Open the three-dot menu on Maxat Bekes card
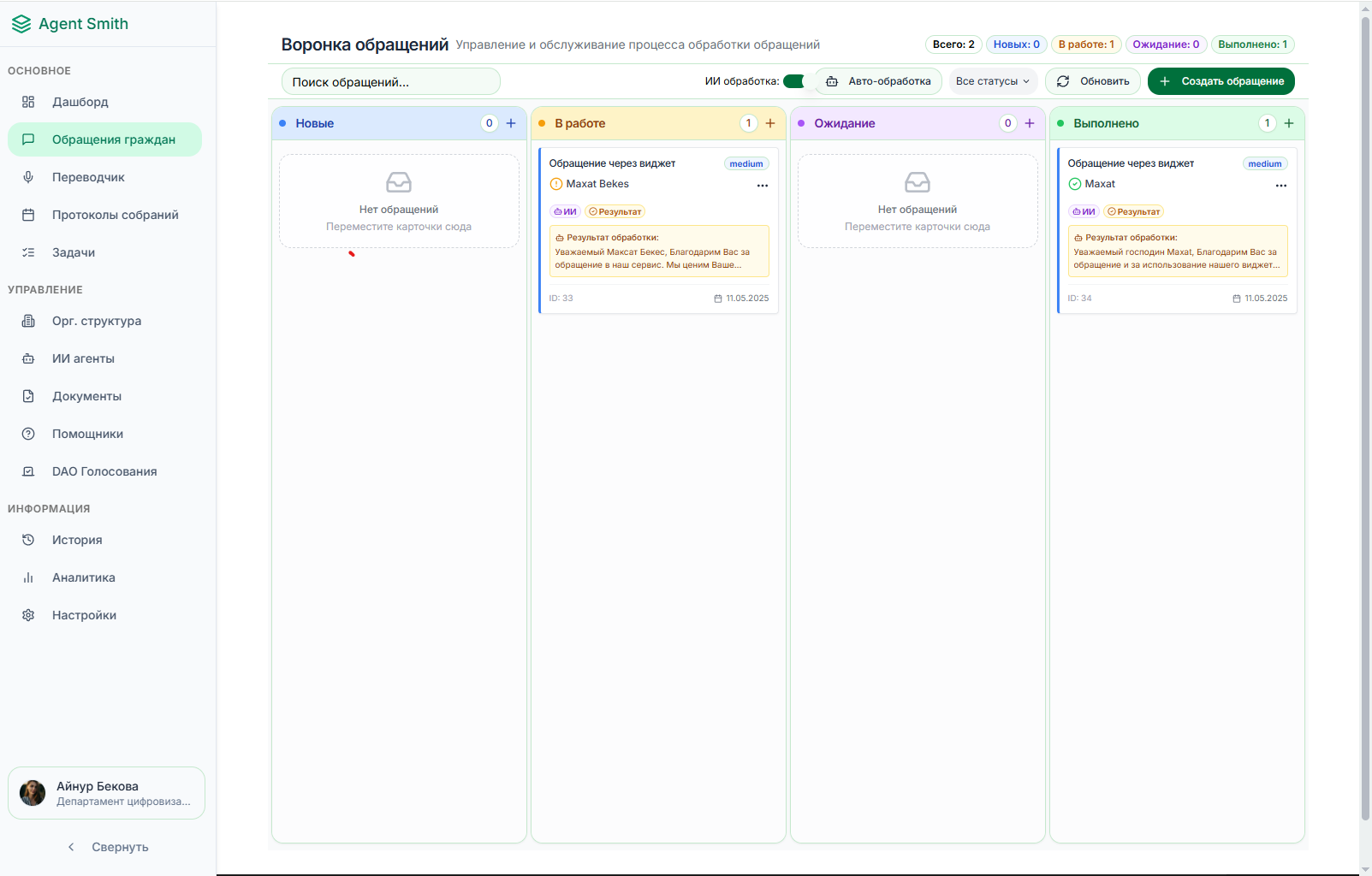The width and height of the screenshot is (1372, 876). click(x=762, y=185)
